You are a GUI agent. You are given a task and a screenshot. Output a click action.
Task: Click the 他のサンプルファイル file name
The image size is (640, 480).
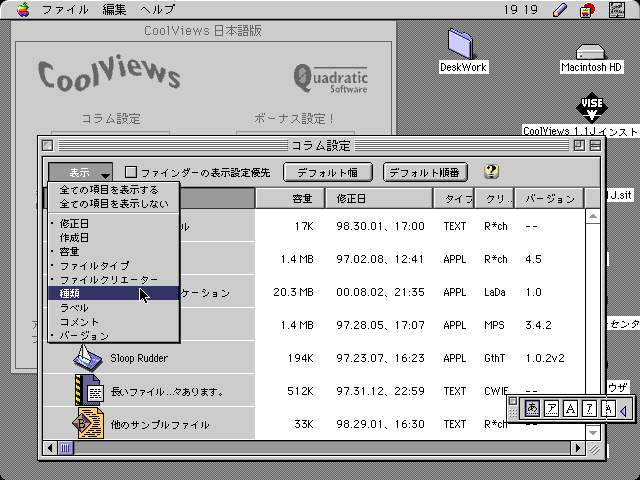160,424
